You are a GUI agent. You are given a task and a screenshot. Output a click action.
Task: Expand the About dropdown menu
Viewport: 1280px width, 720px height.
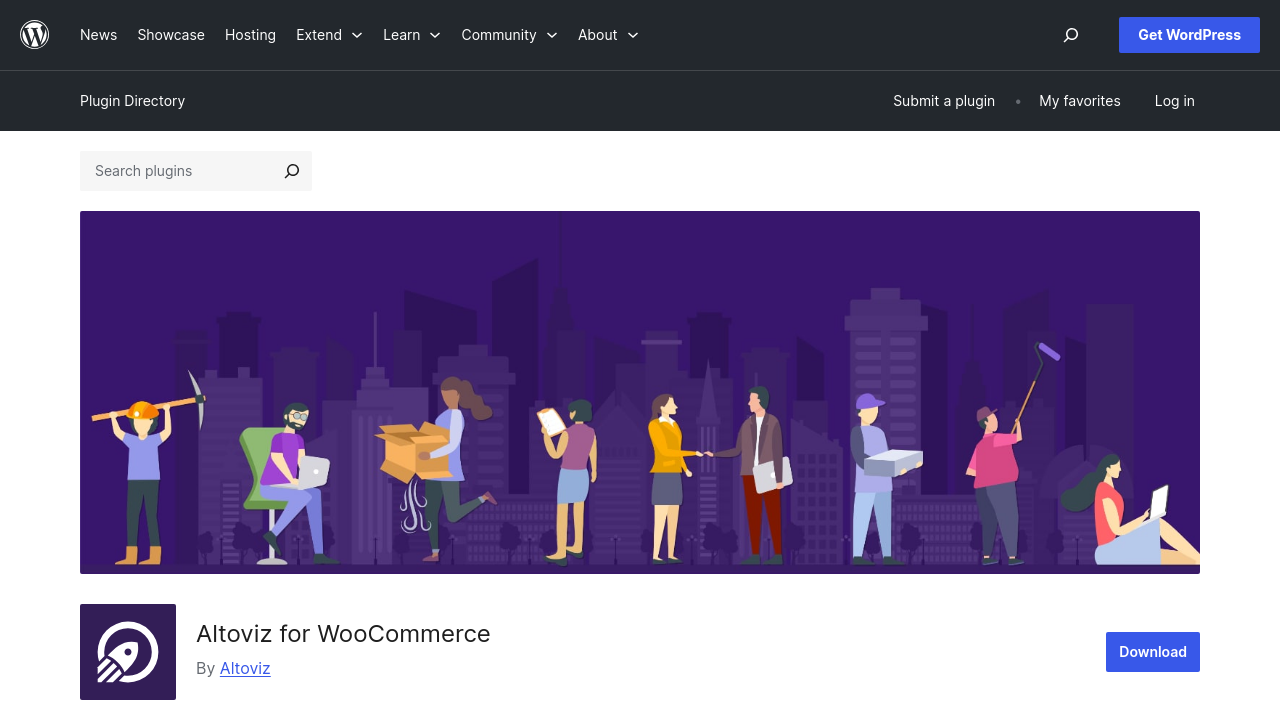(x=607, y=35)
